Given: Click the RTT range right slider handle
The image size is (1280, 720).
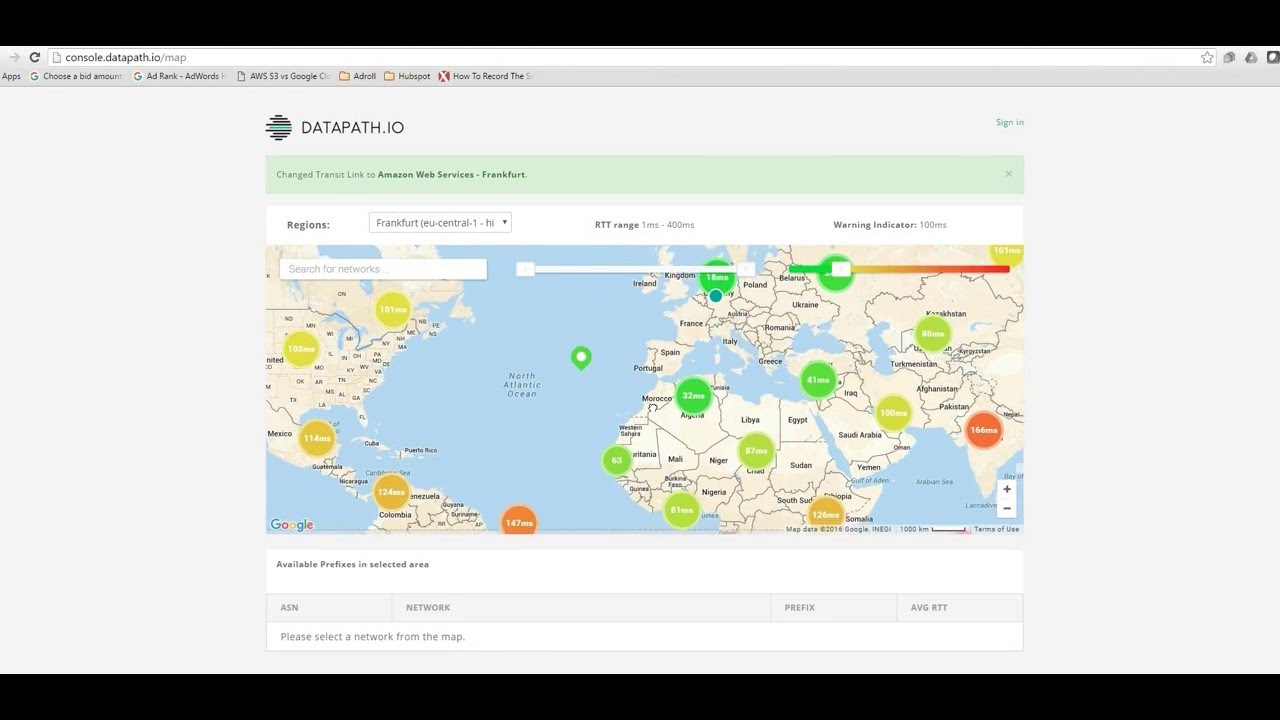Looking at the screenshot, I should (x=746, y=269).
